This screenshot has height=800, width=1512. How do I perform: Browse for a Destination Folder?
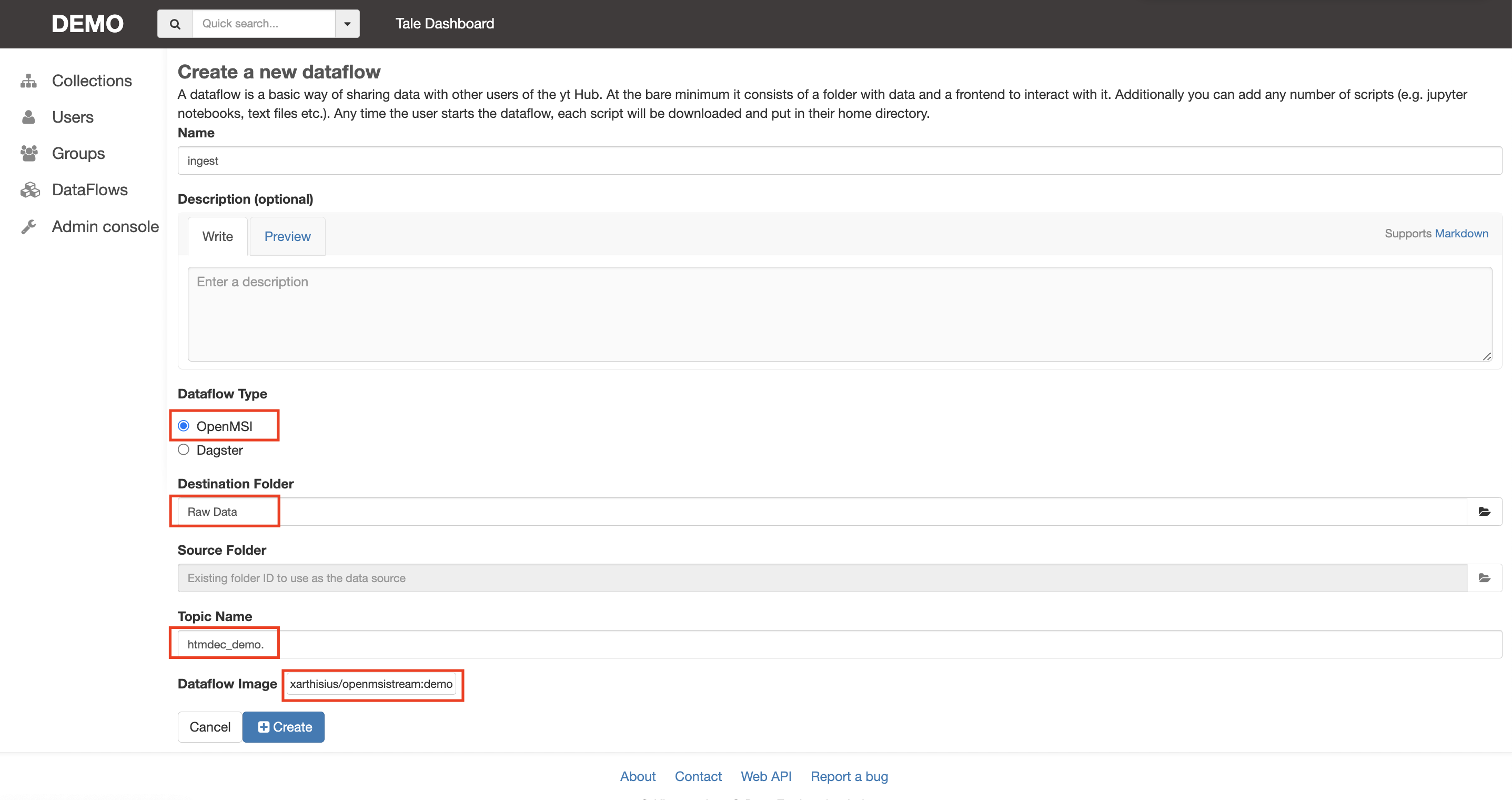tap(1485, 511)
